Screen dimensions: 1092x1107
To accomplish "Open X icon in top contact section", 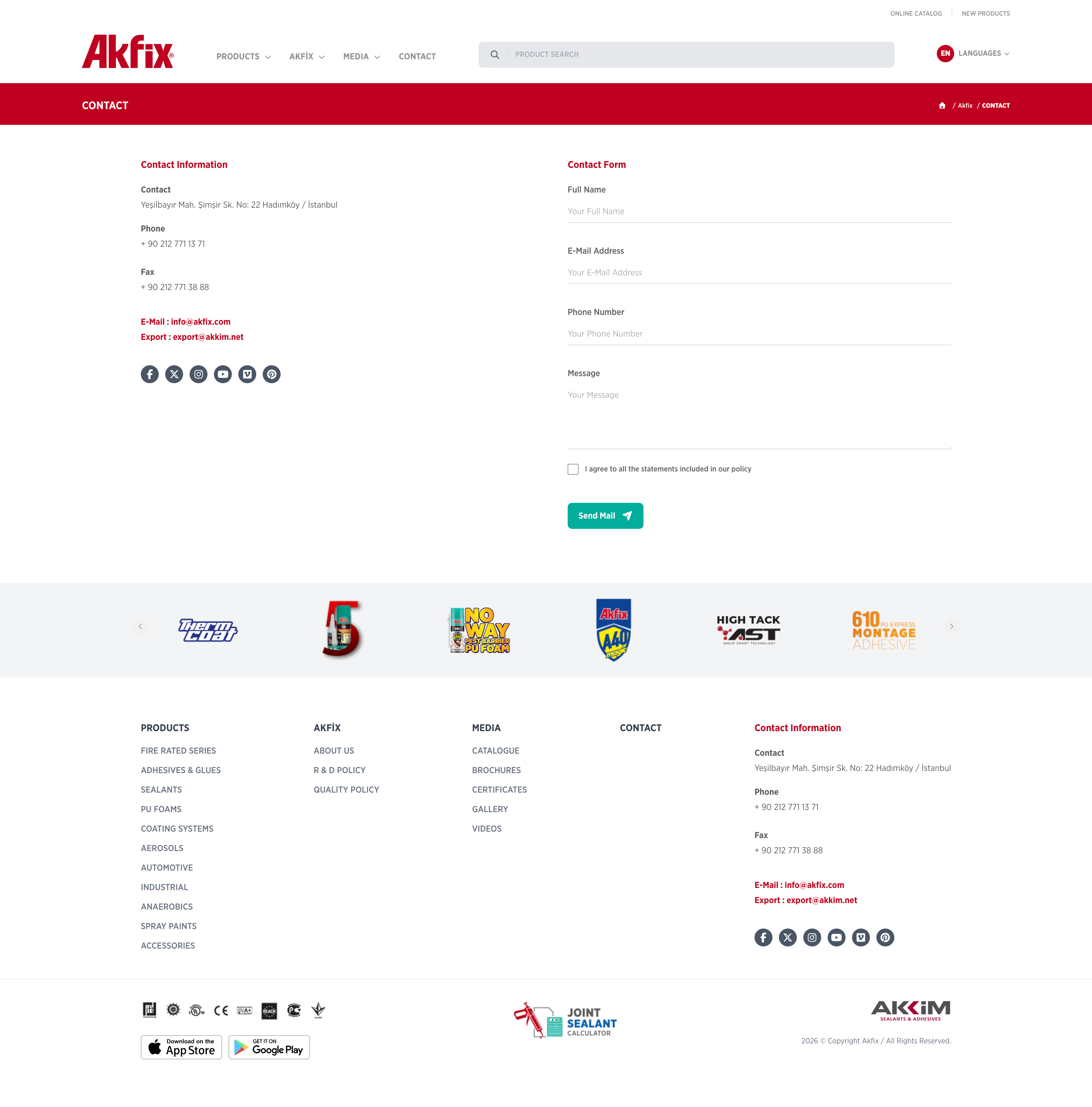I will [174, 374].
